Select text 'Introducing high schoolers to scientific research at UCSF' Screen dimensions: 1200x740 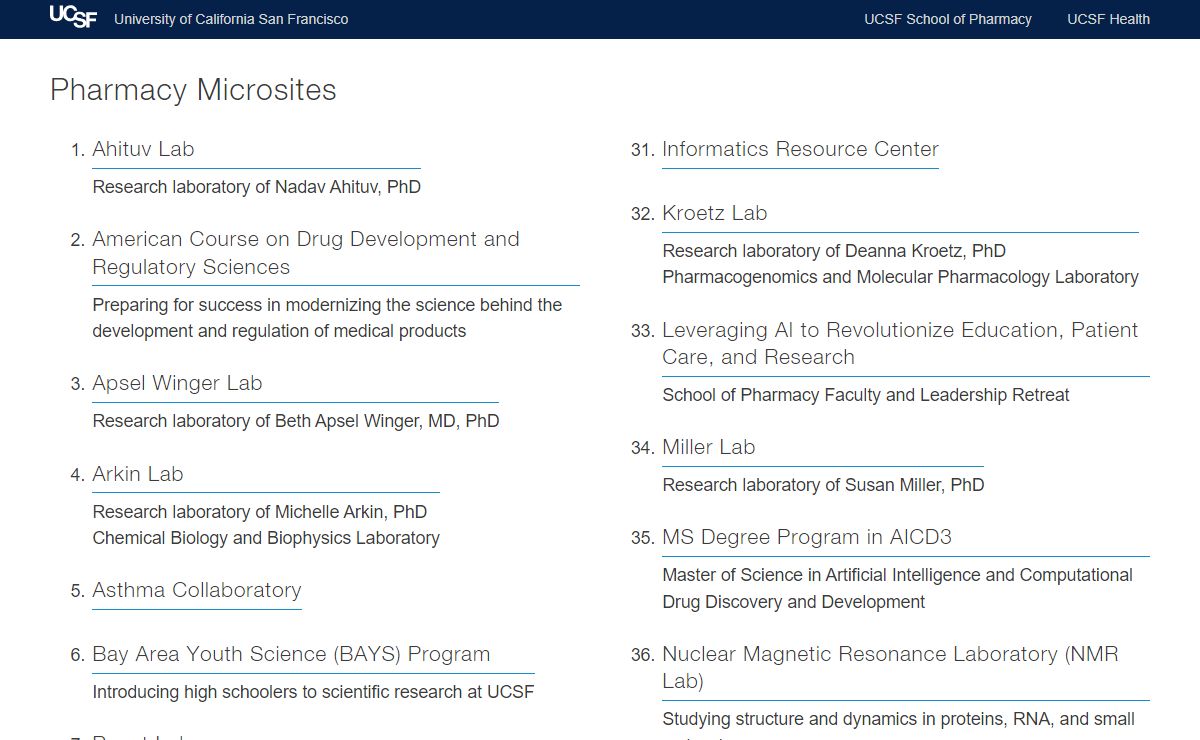(x=313, y=692)
